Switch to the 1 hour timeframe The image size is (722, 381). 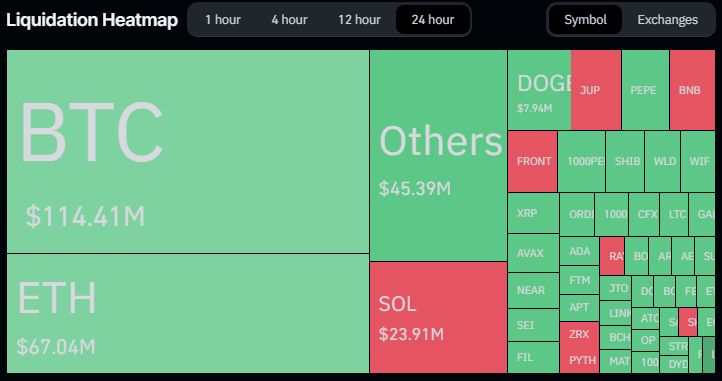click(223, 20)
